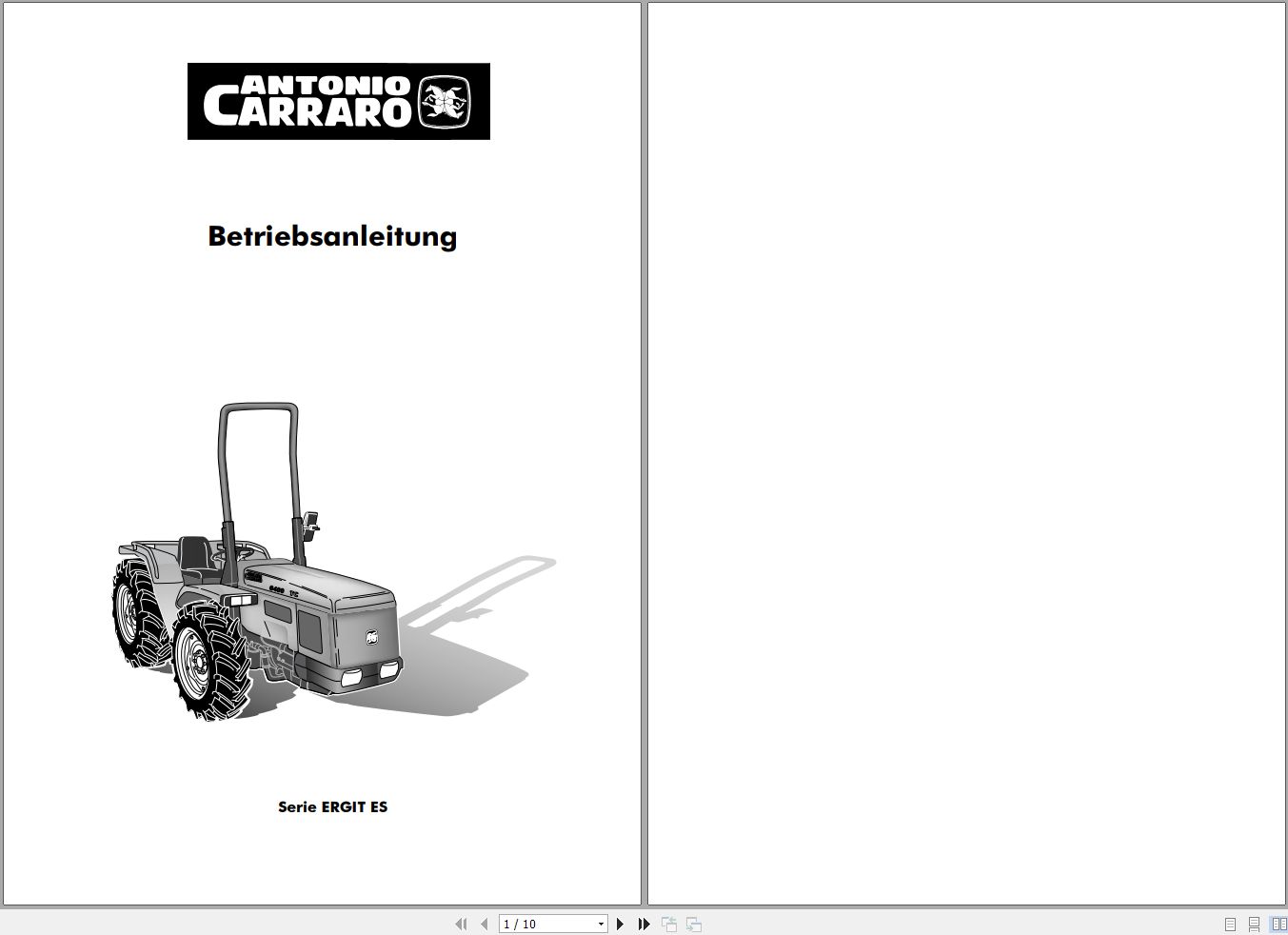Advance to the next page

click(620, 924)
